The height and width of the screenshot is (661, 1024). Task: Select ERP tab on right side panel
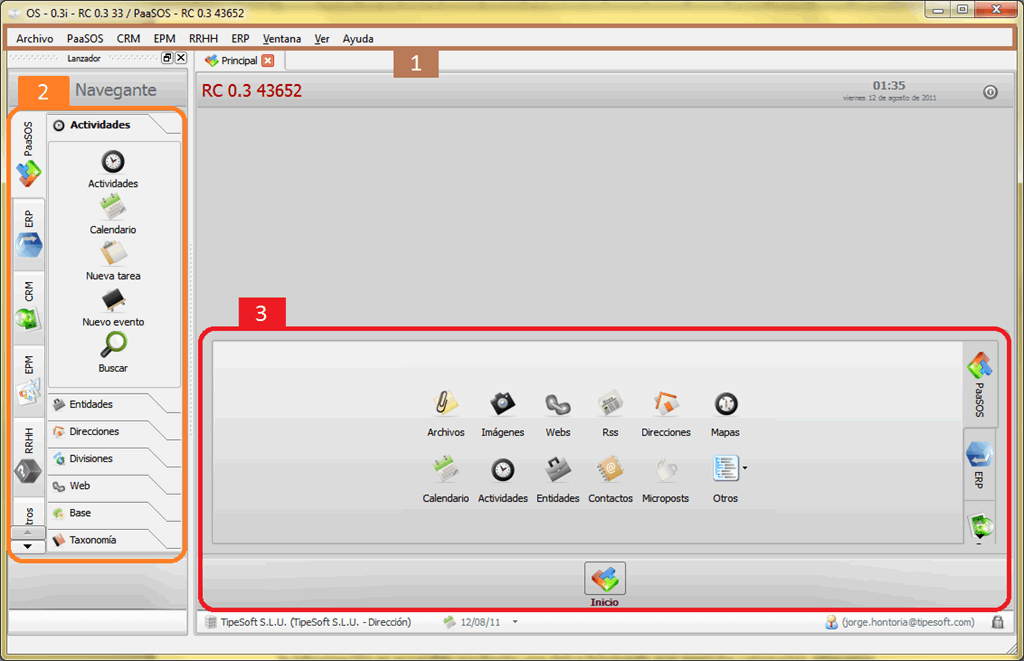tap(980, 465)
